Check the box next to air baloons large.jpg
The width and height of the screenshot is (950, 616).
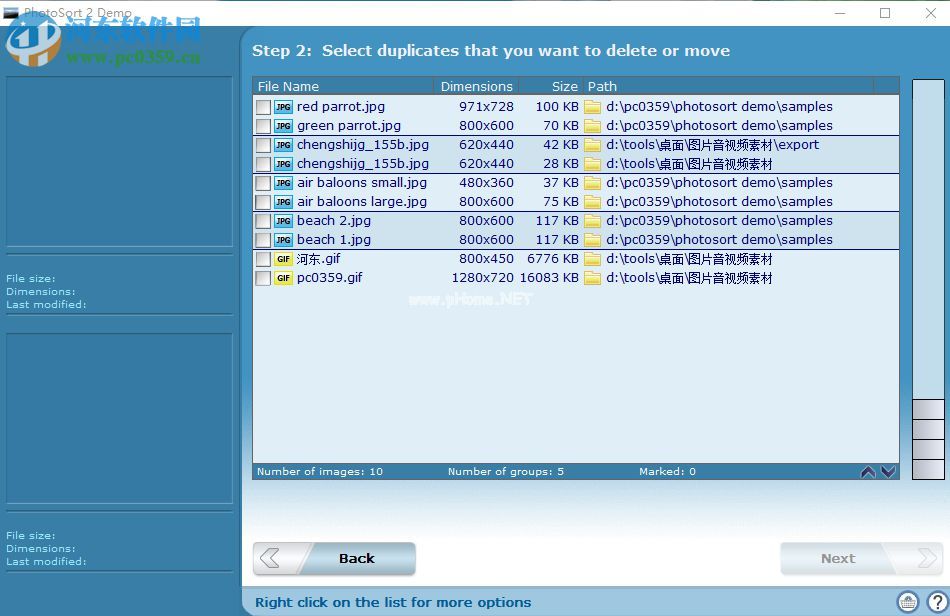[263, 202]
